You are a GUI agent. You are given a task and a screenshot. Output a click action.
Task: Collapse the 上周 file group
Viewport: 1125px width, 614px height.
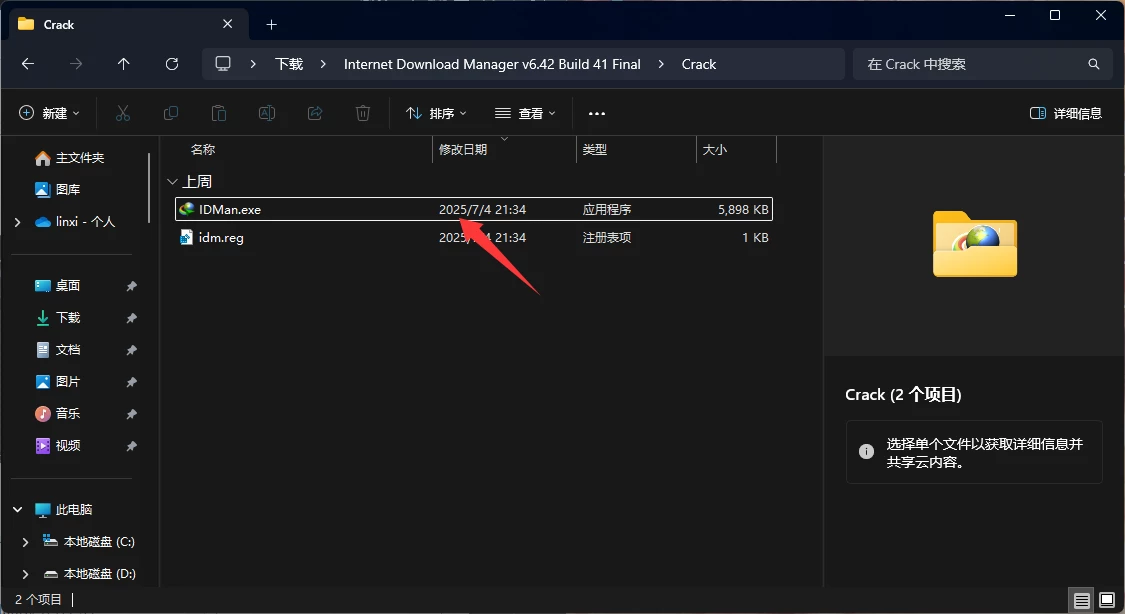[x=172, y=181]
